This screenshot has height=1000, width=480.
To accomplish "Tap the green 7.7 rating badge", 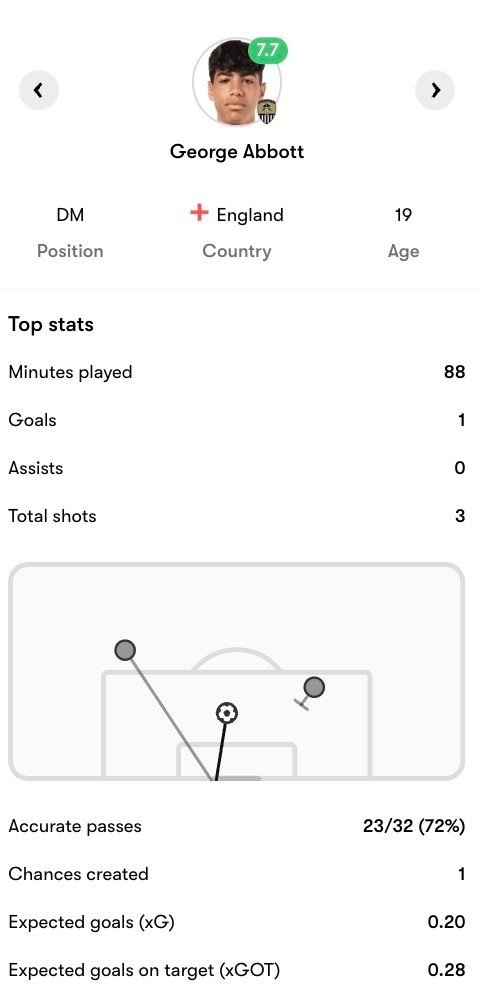I will tap(268, 51).
